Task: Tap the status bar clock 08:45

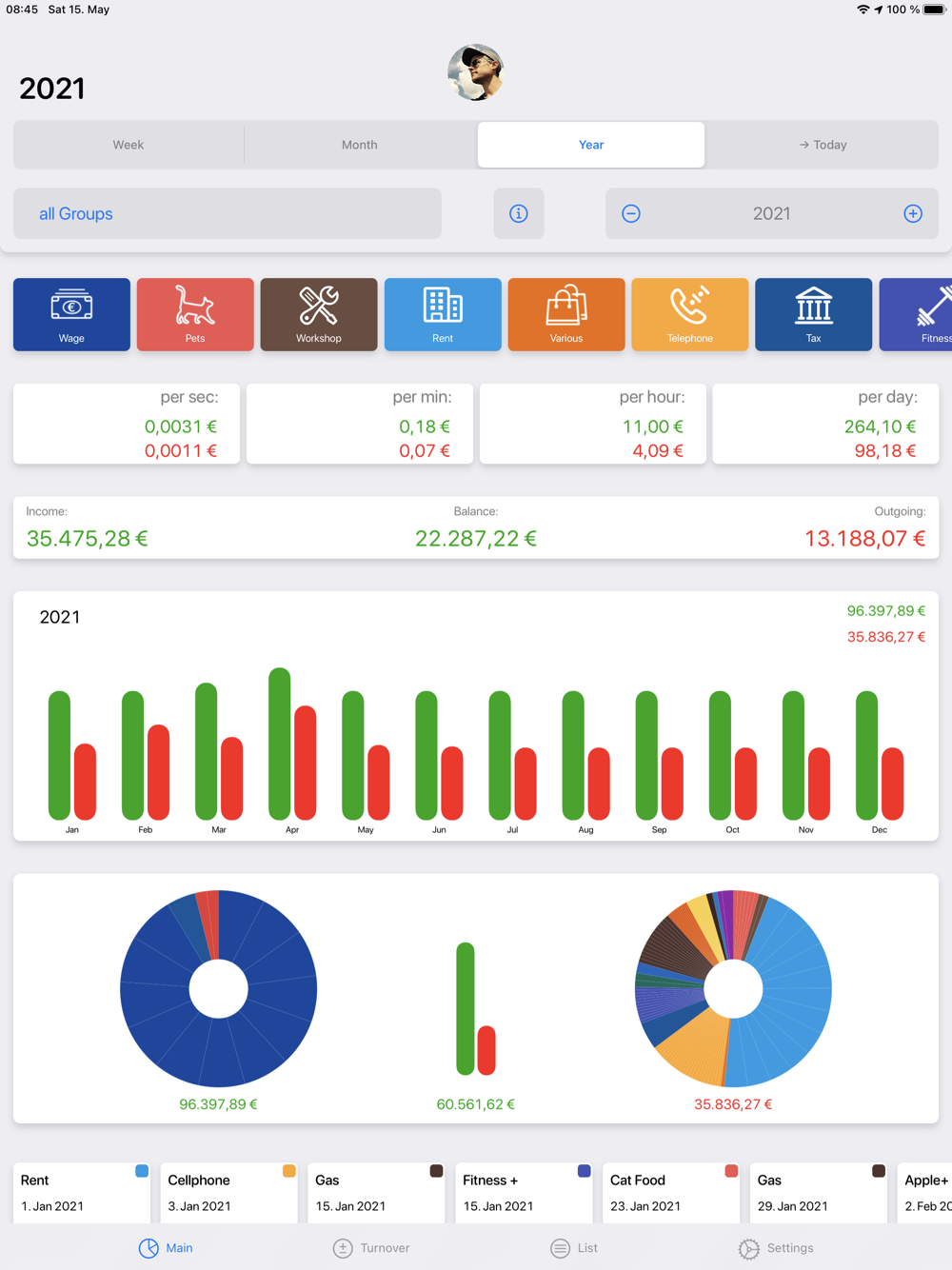Action: click(22, 10)
